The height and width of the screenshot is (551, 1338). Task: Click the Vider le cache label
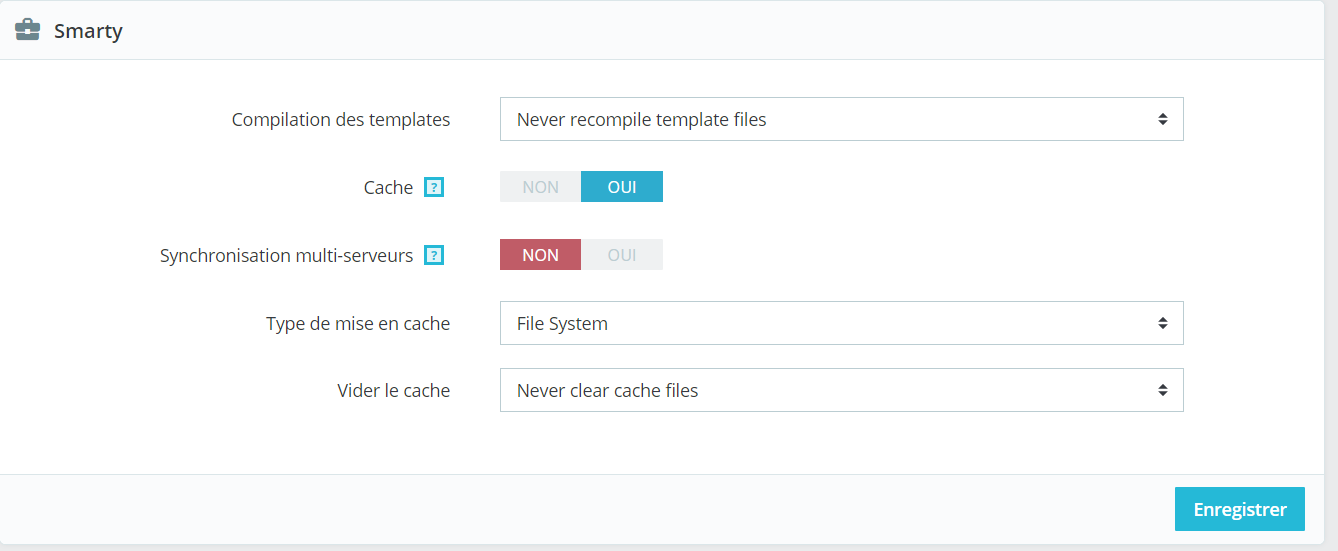coord(394,390)
